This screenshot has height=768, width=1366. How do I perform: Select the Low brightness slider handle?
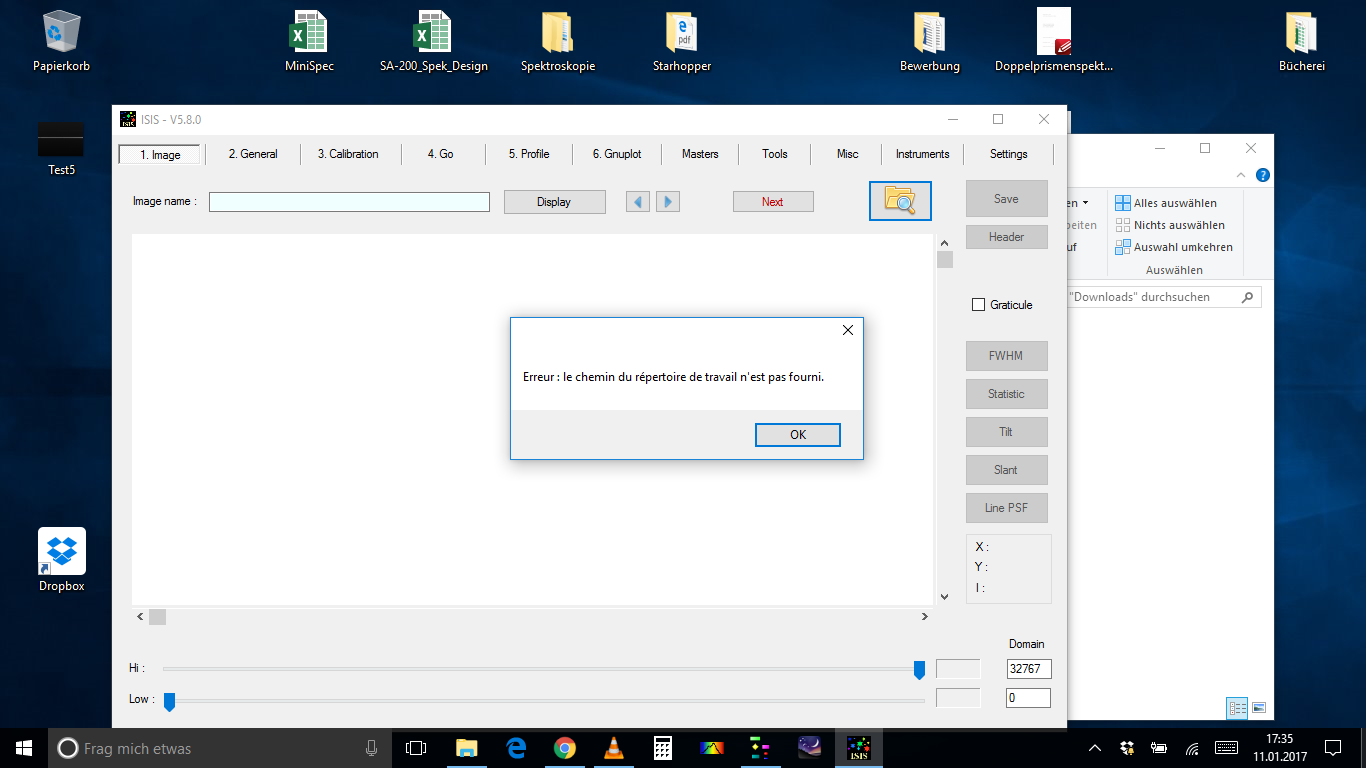click(x=169, y=701)
